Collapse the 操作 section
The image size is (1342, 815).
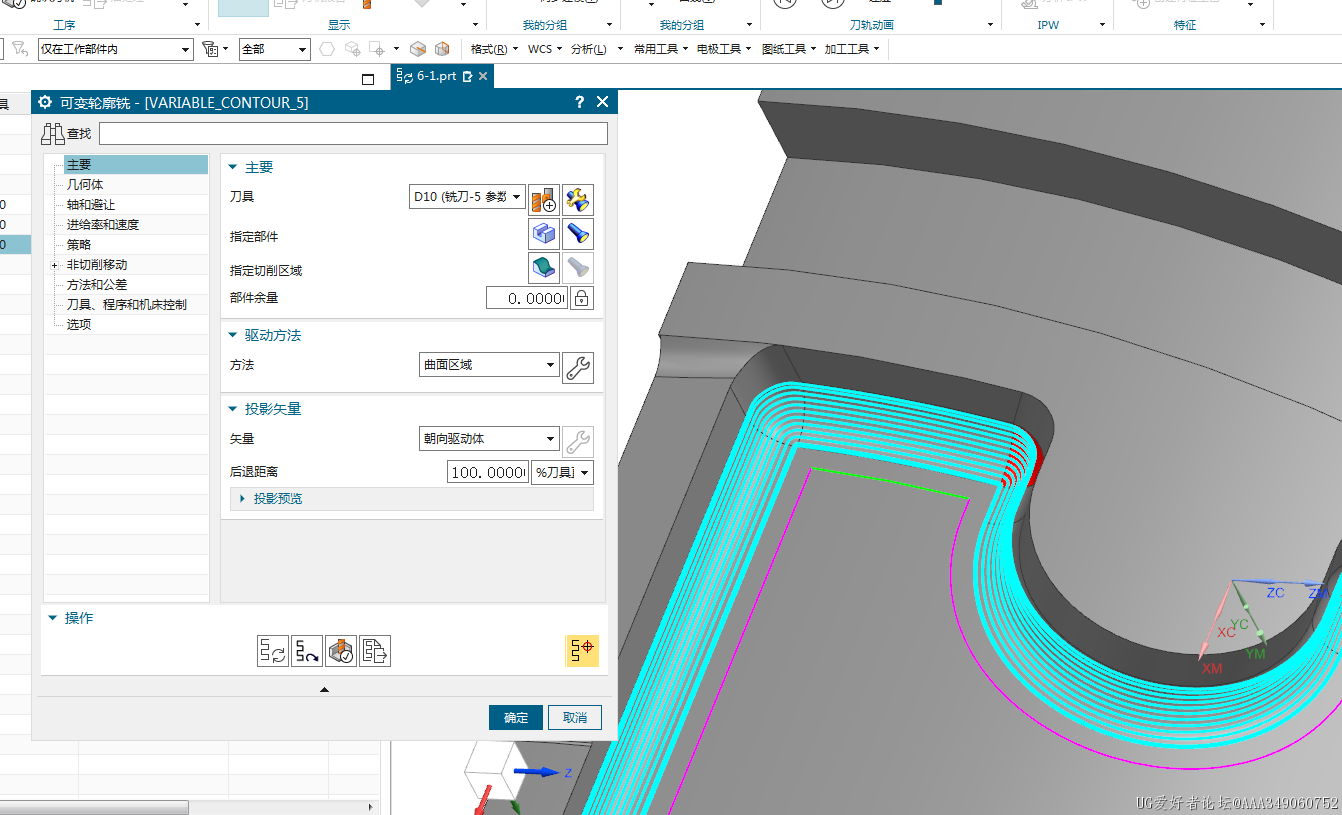[70, 618]
